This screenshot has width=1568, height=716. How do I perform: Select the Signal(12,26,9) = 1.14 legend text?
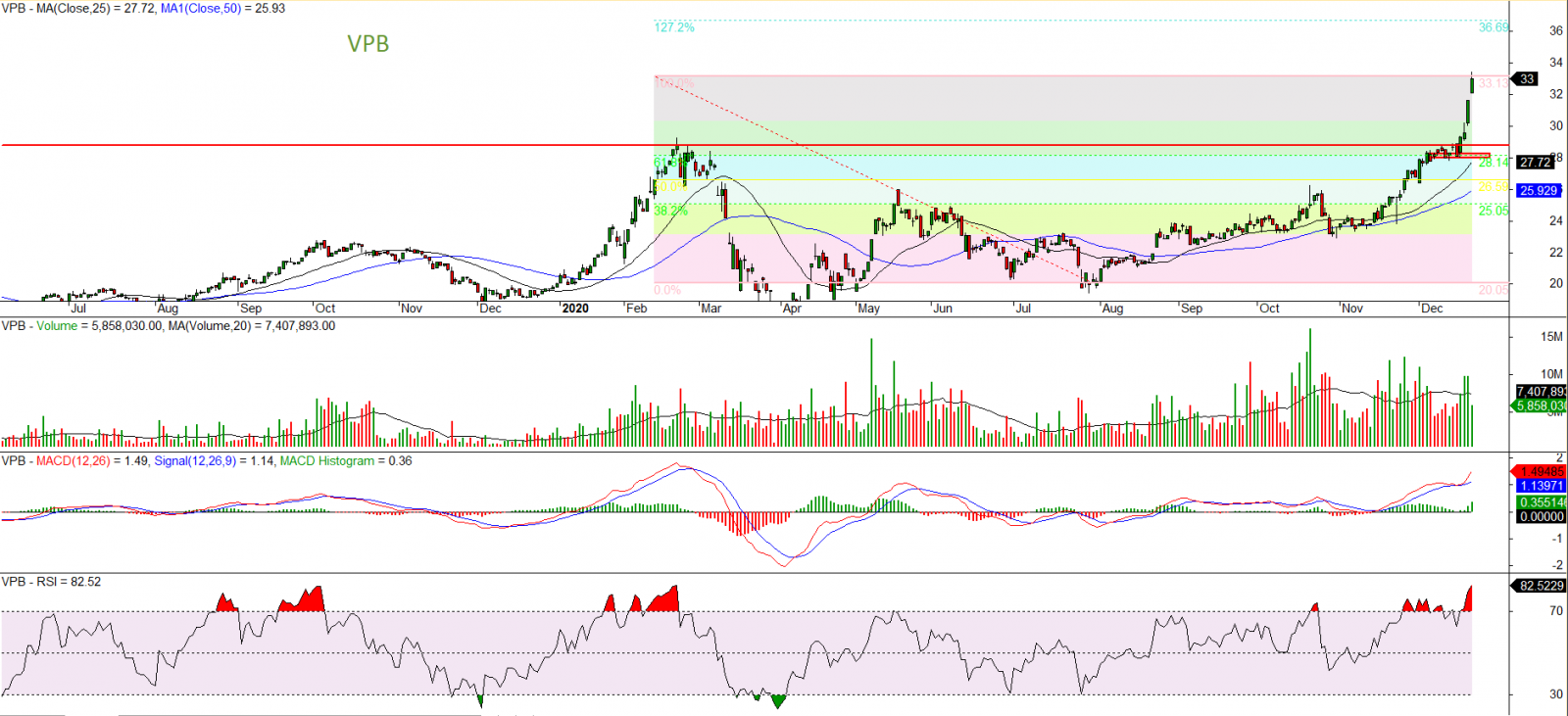pyautogui.click(x=215, y=461)
